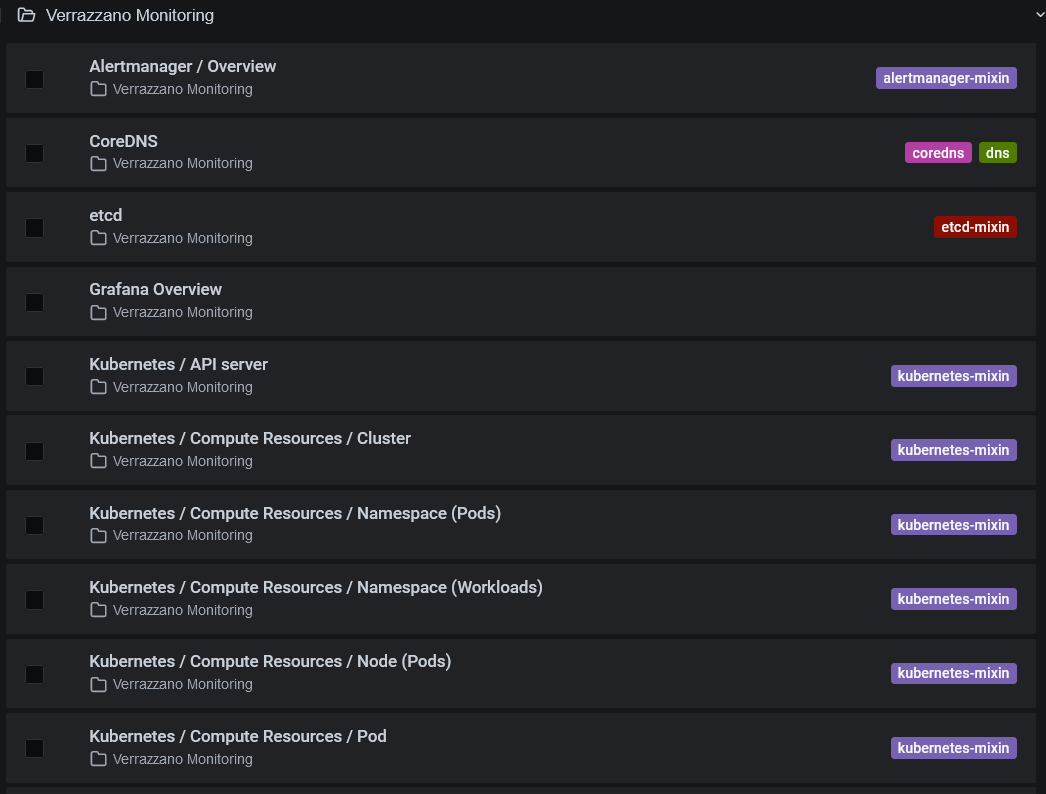Click the alertmanager-mixin tag

coord(945,77)
